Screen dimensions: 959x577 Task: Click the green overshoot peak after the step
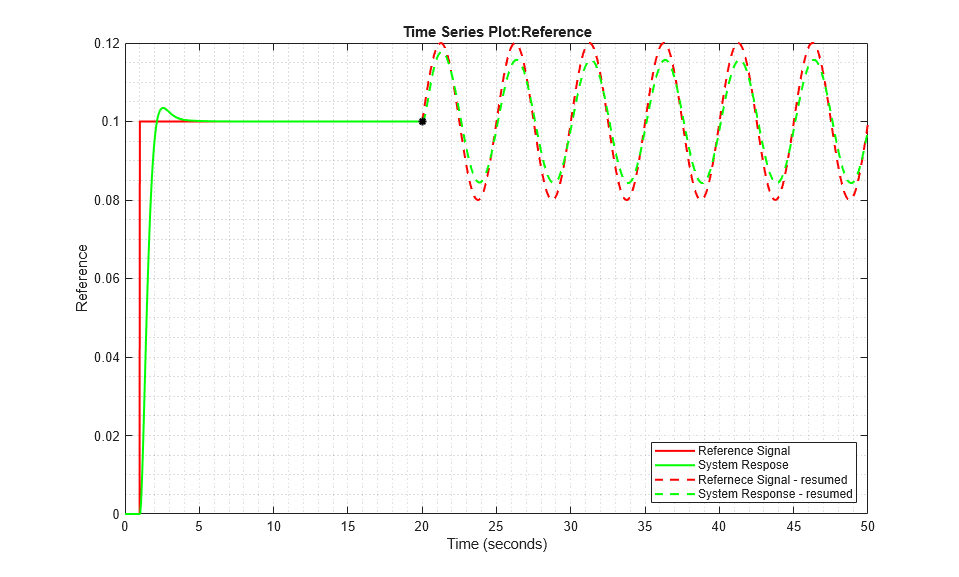163,108
